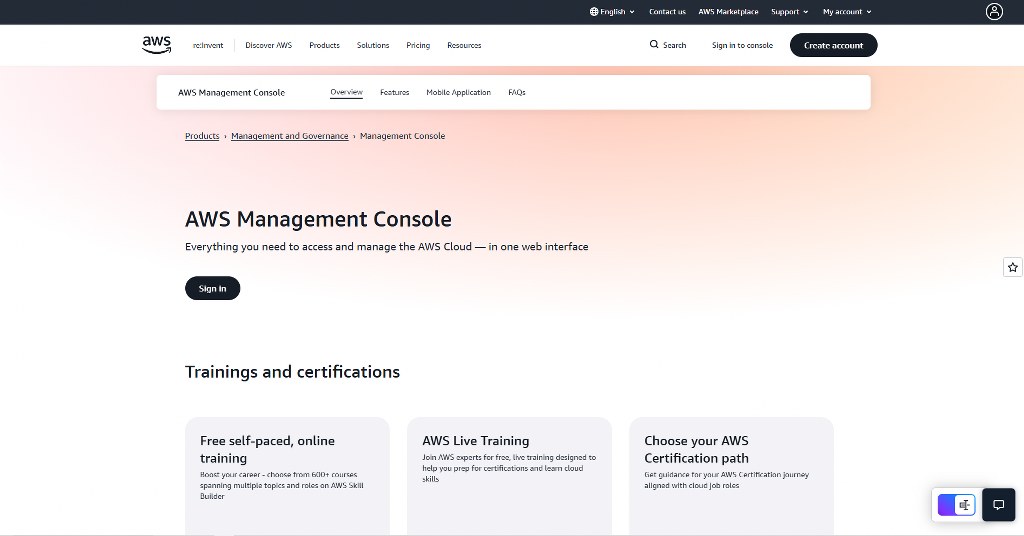This screenshot has width=1024, height=536.
Task: Switch to the Mobile Application tab
Action: coord(458,92)
